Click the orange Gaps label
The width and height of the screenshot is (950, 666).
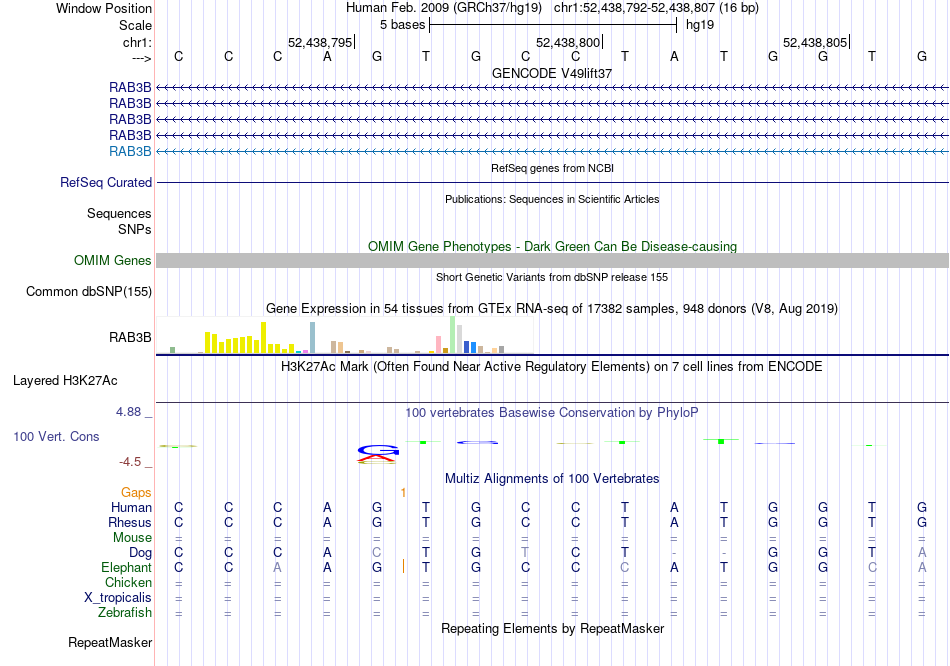click(136, 493)
